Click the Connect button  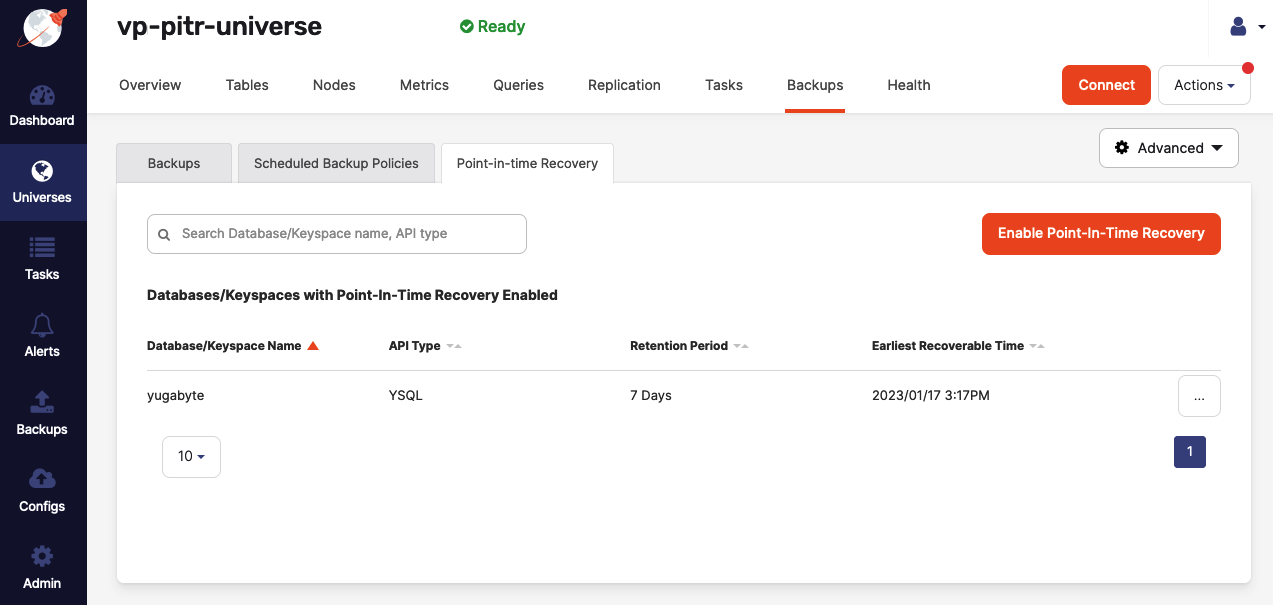(x=1106, y=85)
